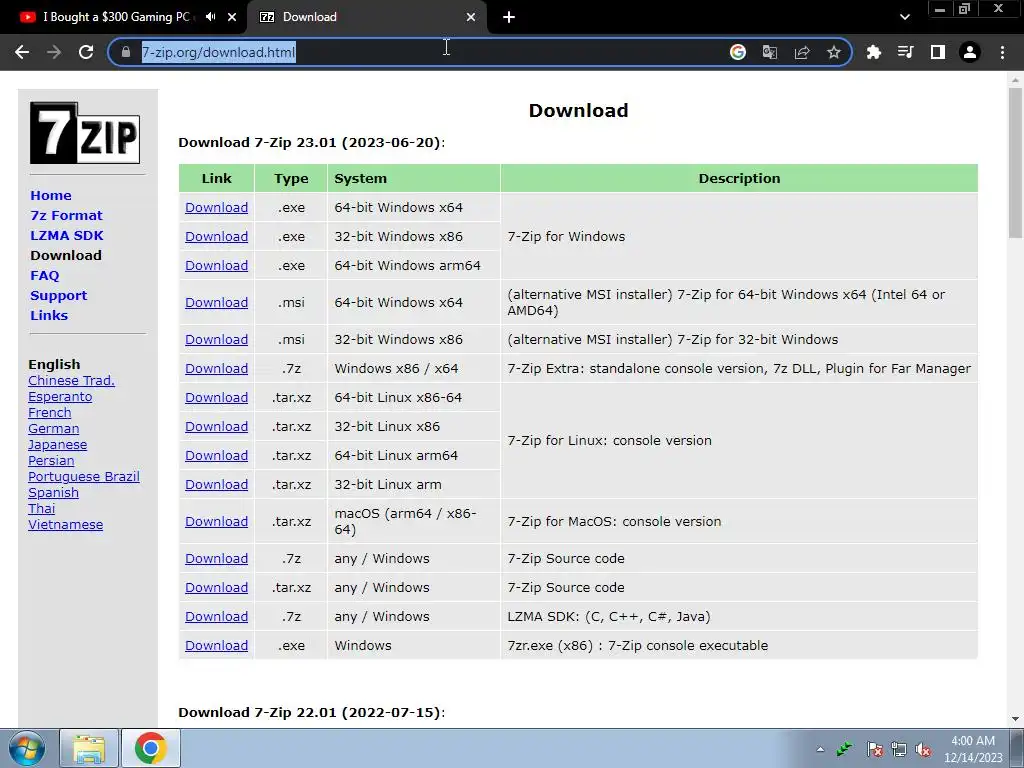Open the Google icon in address bar
This screenshot has height=768, width=1024.
click(738, 52)
